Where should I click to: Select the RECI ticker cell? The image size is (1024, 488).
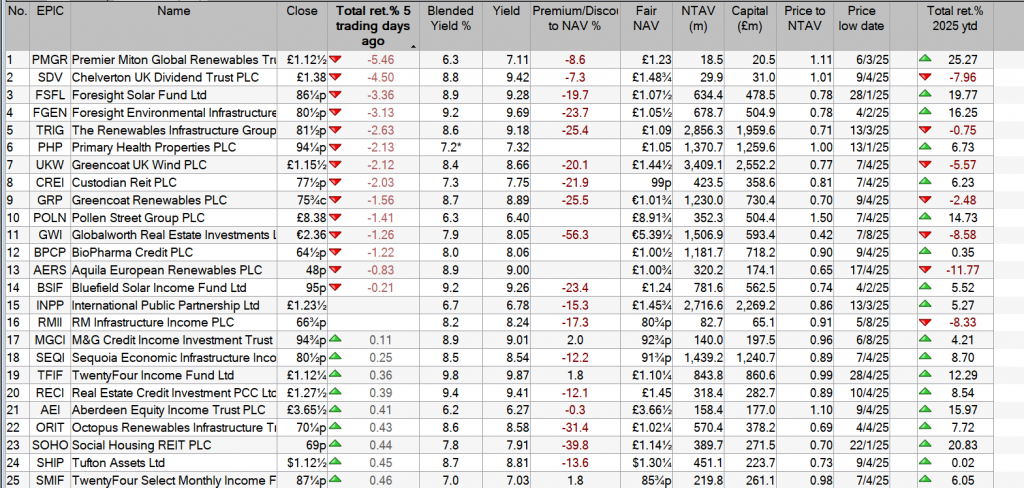click(x=50, y=393)
